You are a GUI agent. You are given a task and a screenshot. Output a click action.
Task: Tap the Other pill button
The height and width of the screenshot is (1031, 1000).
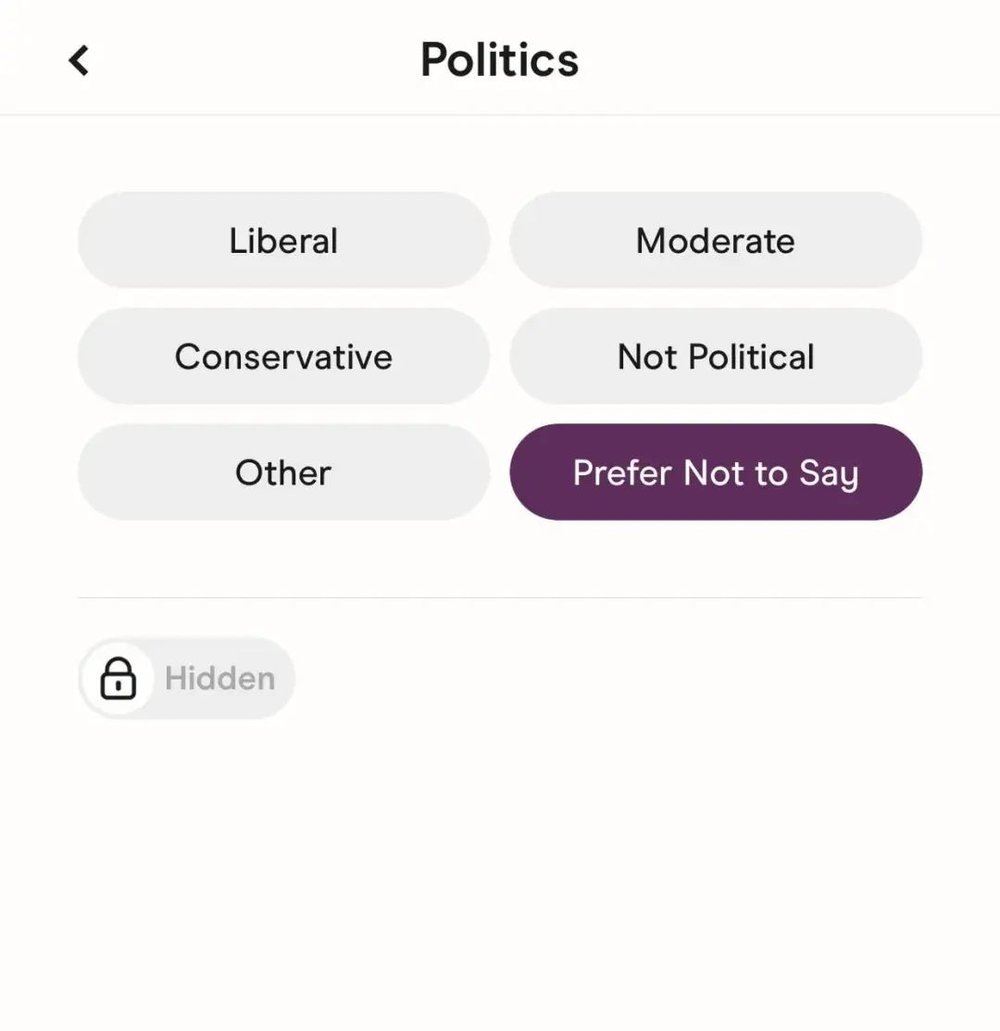[284, 472]
